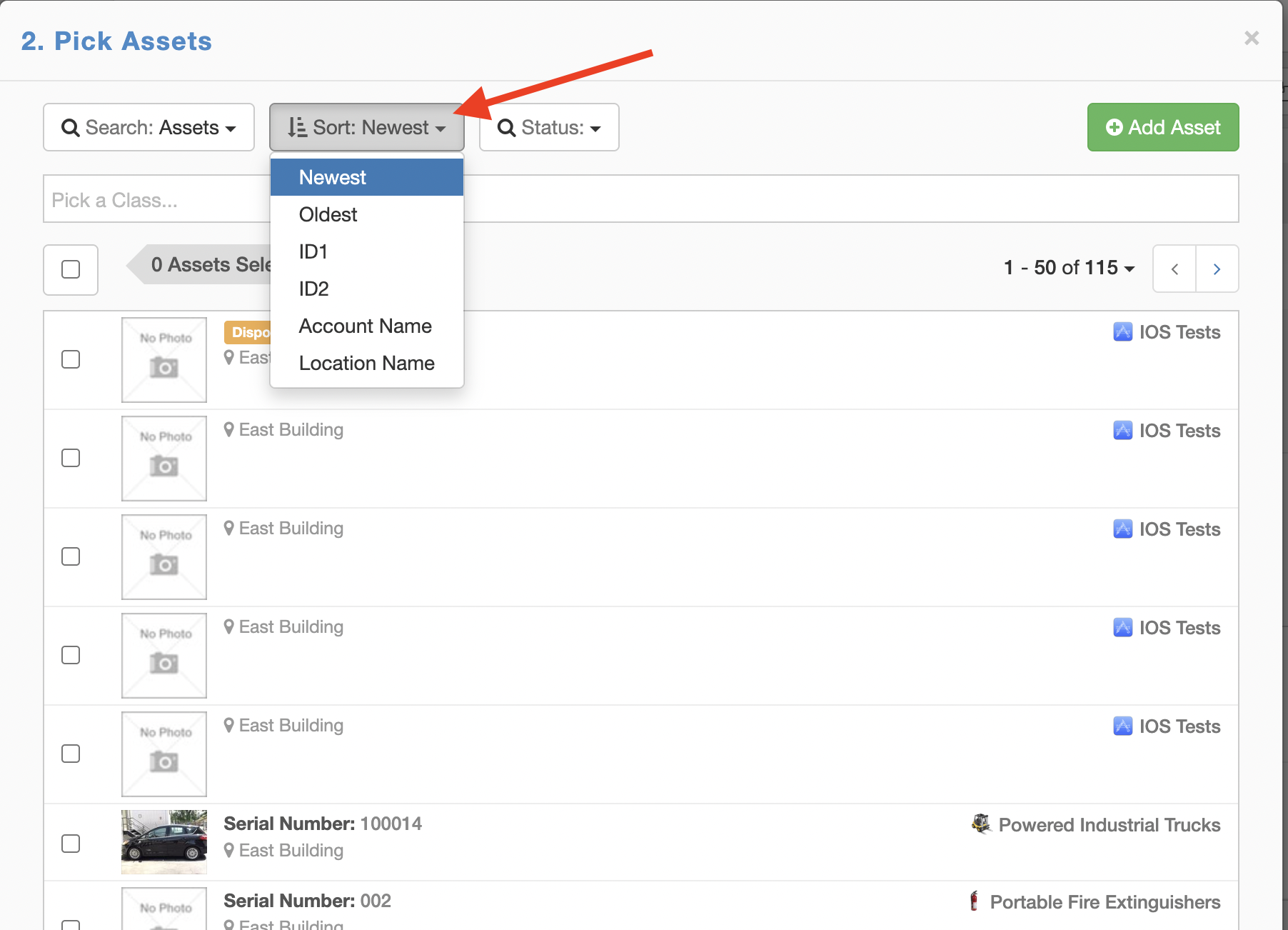The image size is (1288, 930).
Task: Click the sort order icon on Sort button
Action: coord(297,127)
